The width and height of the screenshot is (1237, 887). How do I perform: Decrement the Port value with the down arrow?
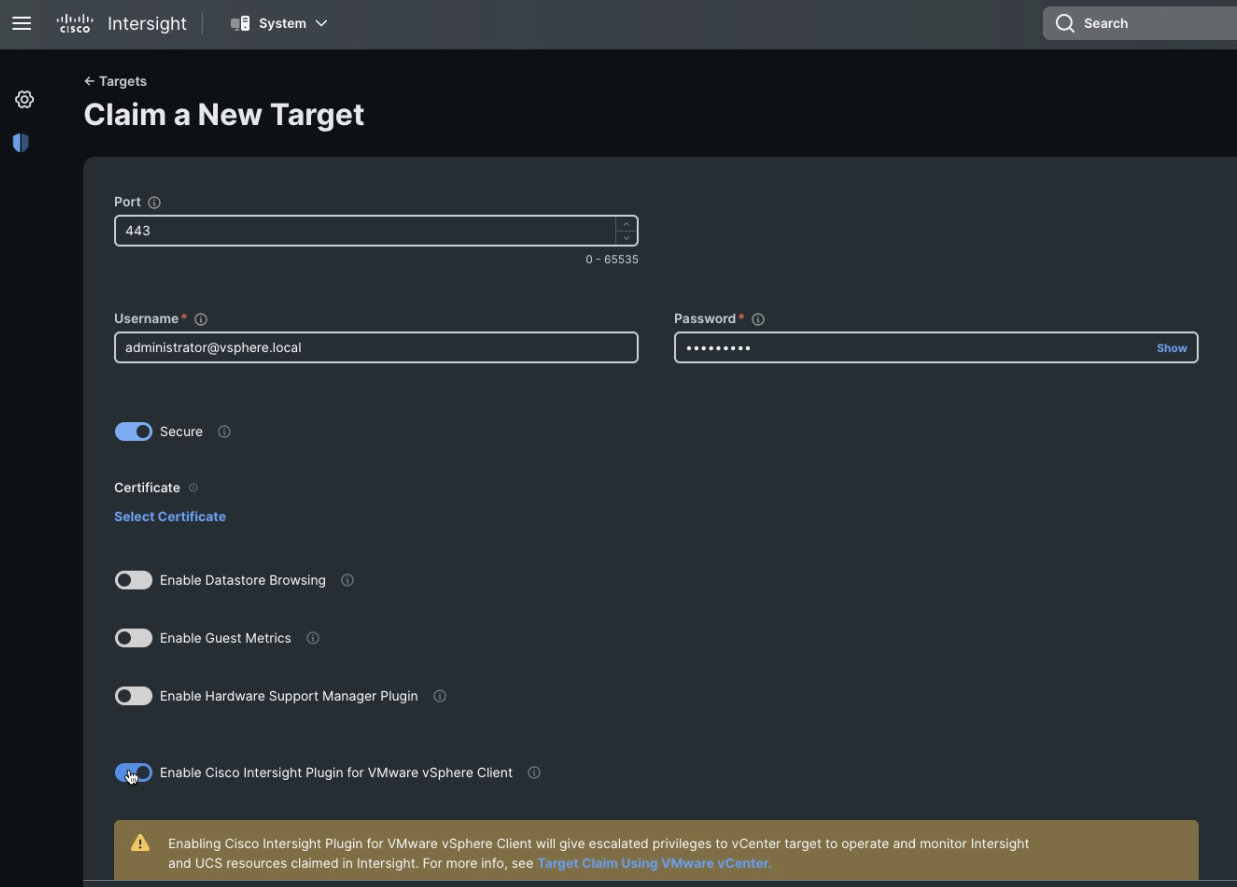(624, 236)
